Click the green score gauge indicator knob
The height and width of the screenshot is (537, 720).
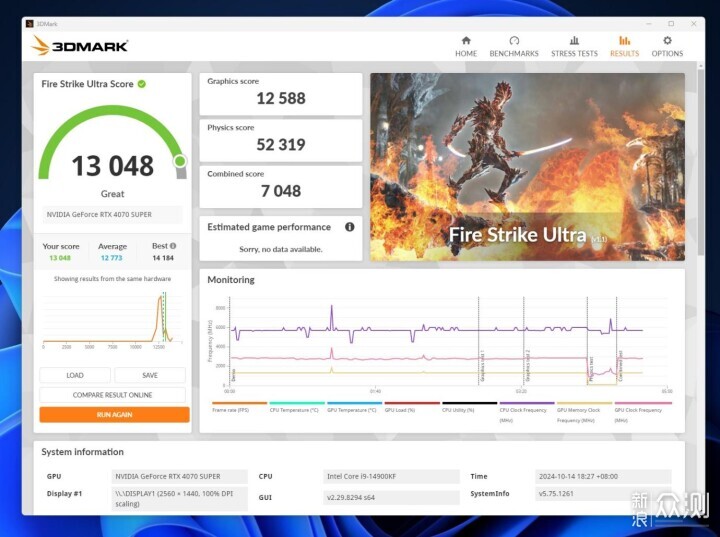180,161
